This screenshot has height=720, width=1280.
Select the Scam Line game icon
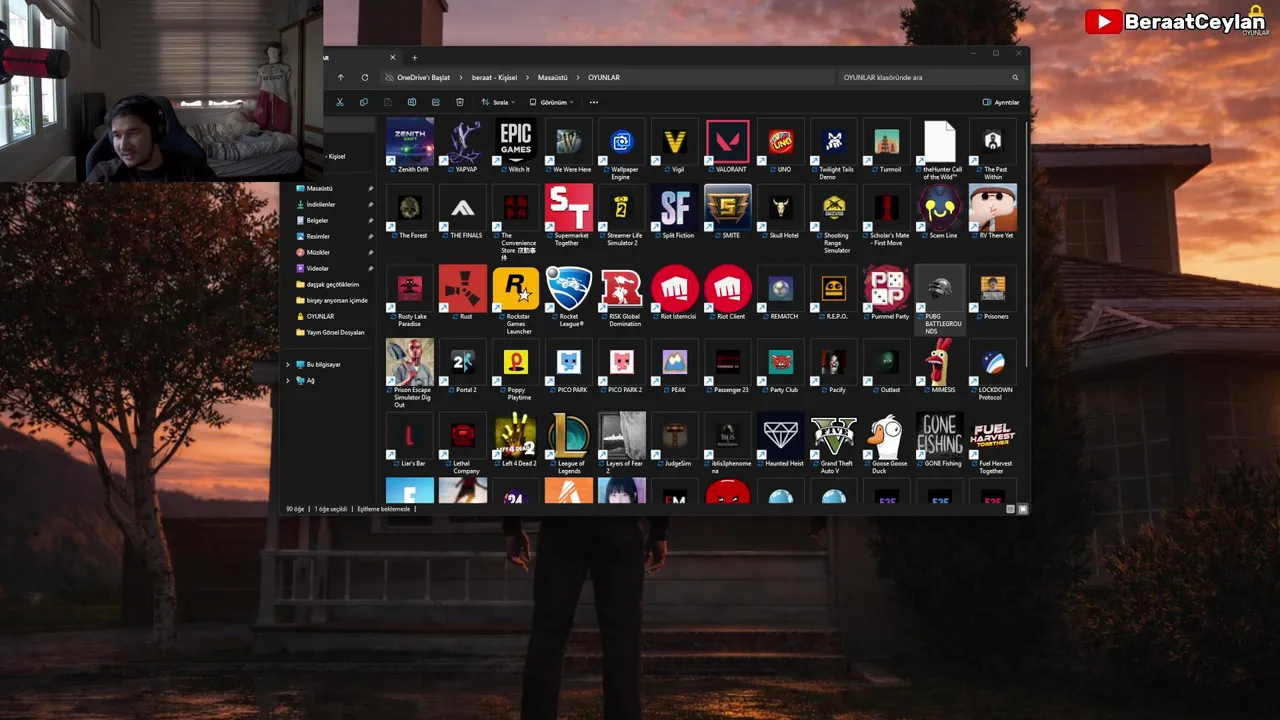coord(940,208)
